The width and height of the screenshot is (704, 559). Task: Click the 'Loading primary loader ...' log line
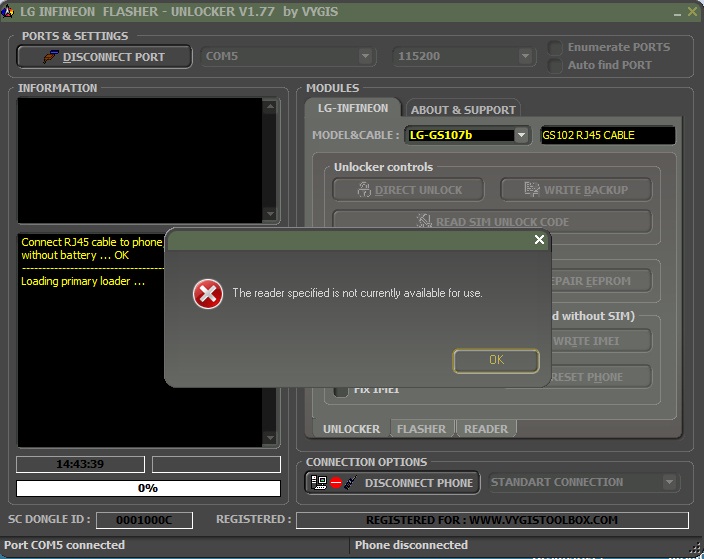tap(83, 282)
